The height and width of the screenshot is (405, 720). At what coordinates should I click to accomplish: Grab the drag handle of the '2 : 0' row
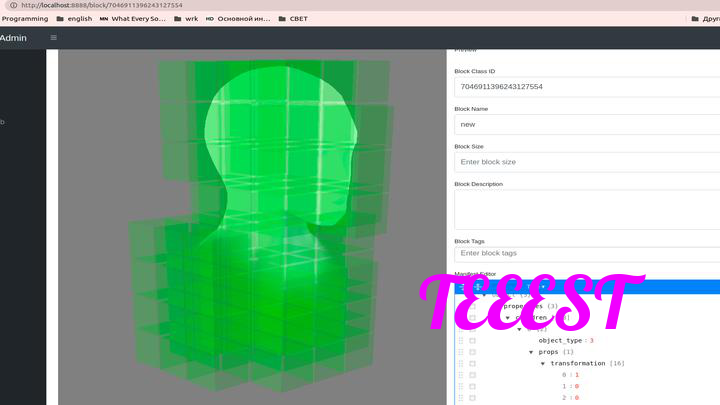tap(461, 398)
